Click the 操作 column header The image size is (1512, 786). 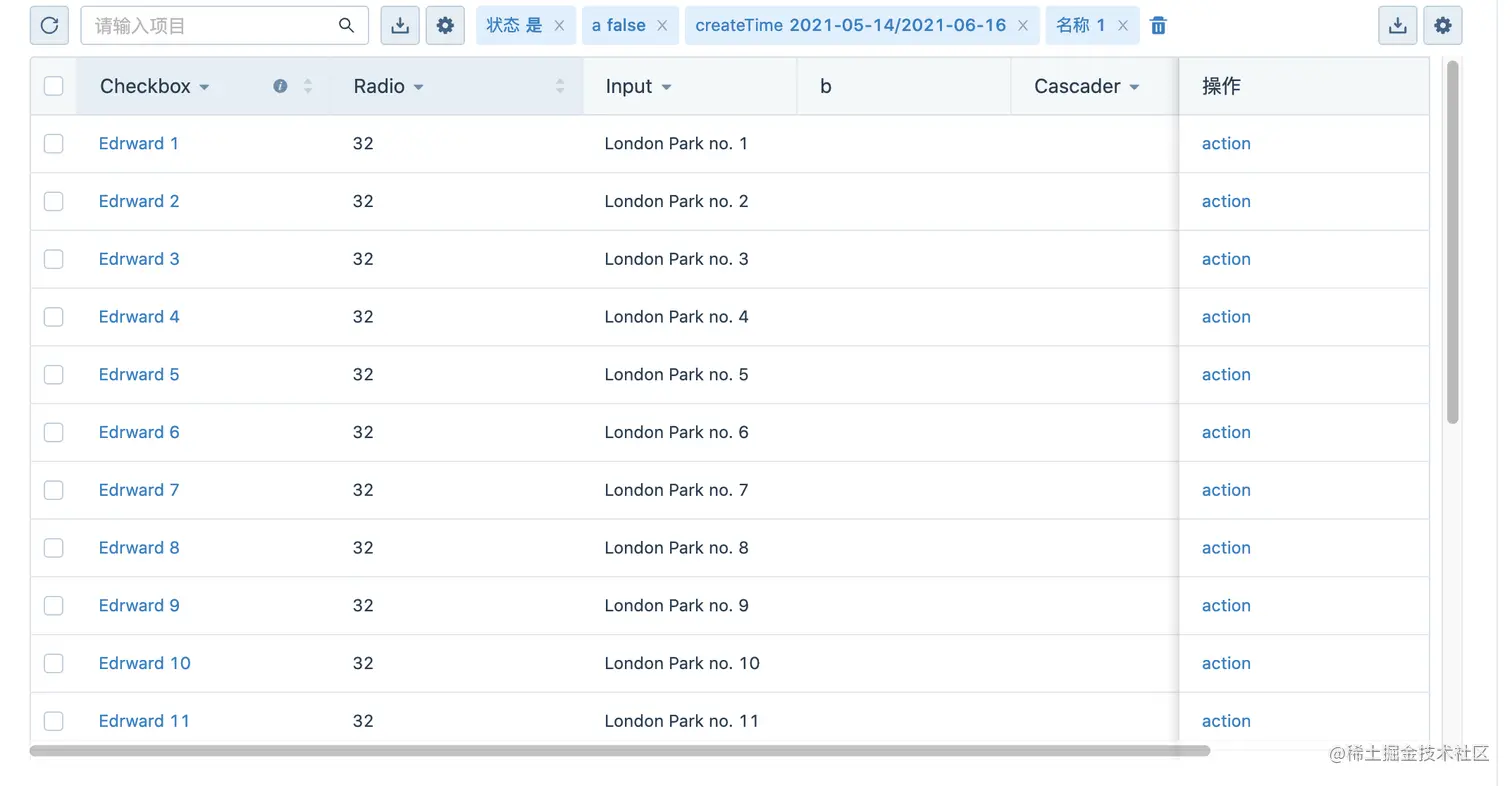(x=1304, y=86)
